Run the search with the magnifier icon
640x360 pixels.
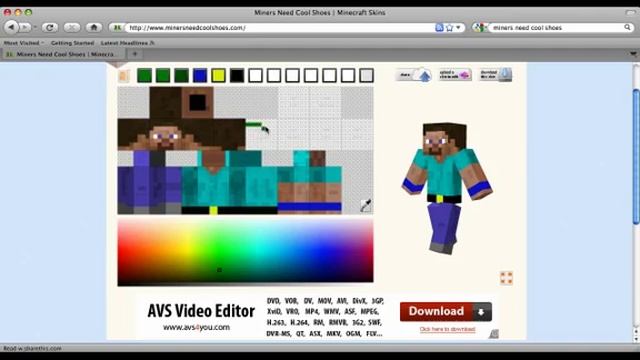(x=627, y=27)
